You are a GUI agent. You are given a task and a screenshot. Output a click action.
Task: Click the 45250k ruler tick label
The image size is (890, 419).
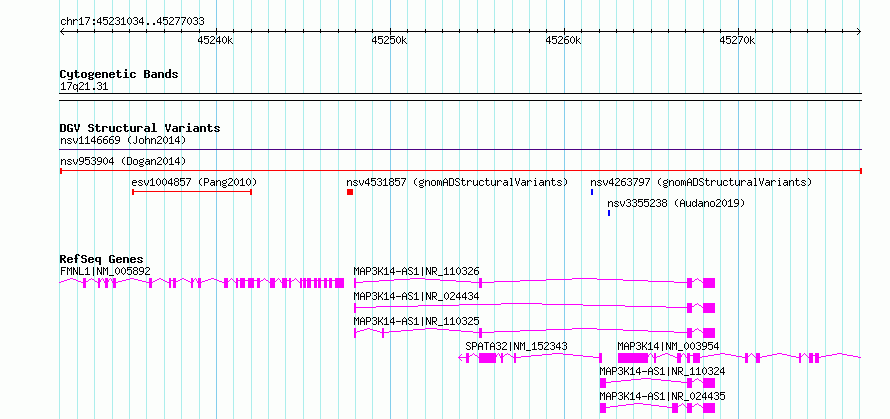point(390,40)
